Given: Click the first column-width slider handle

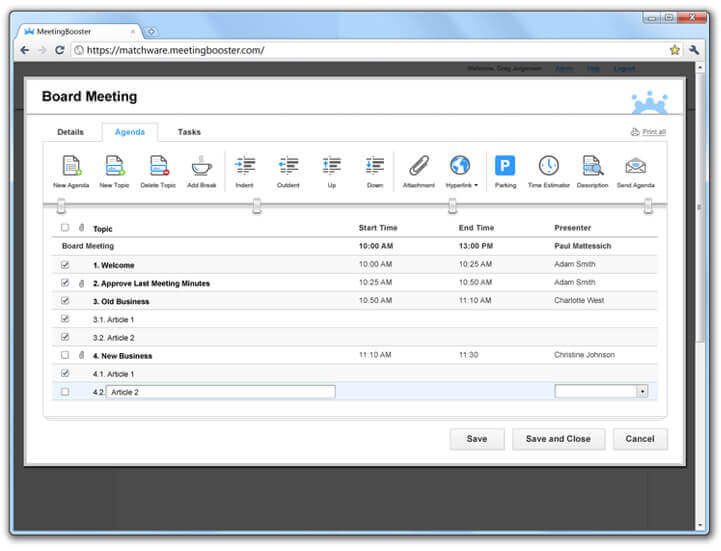Looking at the screenshot, I should tap(61, 206).
